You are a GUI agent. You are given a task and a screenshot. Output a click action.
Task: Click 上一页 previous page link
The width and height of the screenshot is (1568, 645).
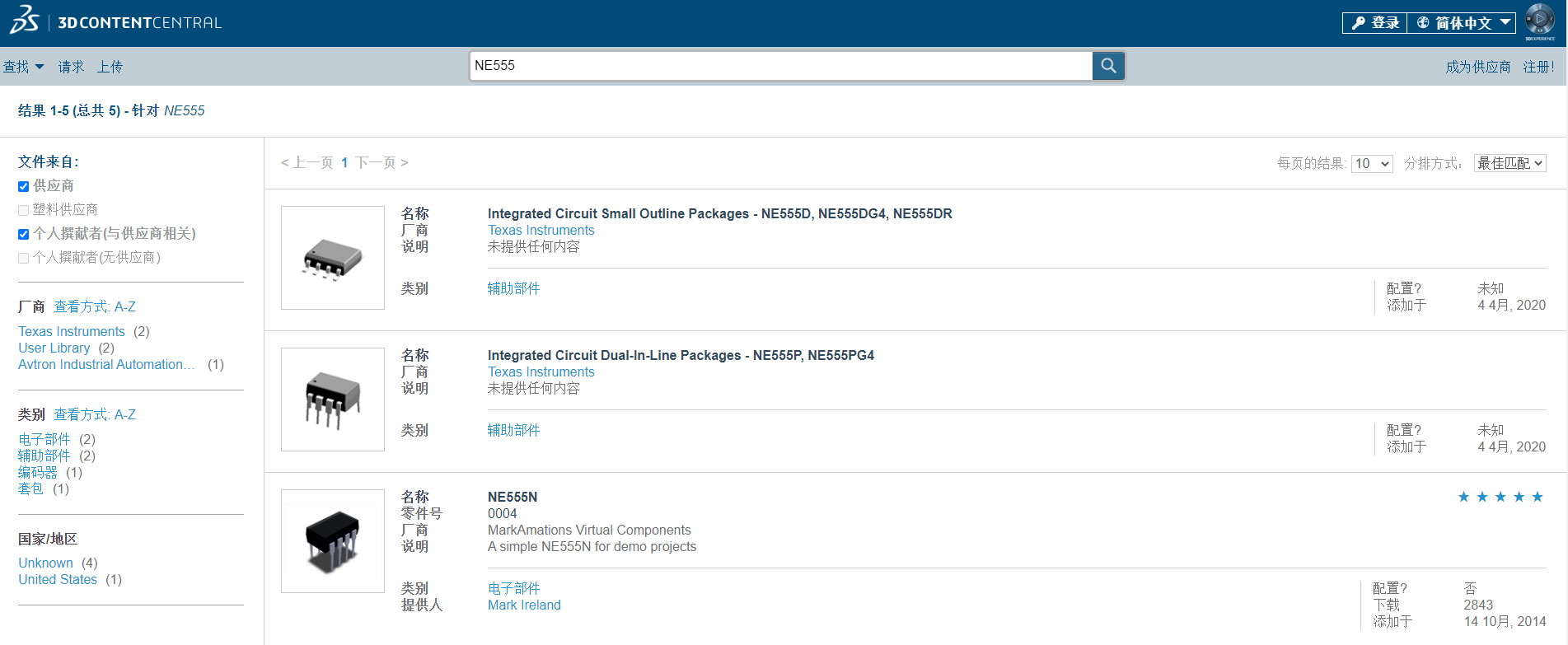[x=307, y=162]
